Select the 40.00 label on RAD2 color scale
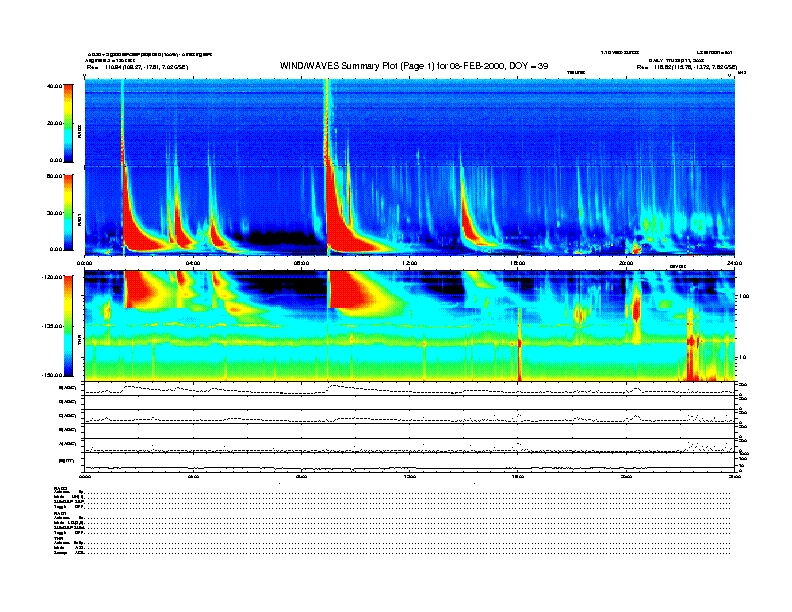 [x=54, y=86]
